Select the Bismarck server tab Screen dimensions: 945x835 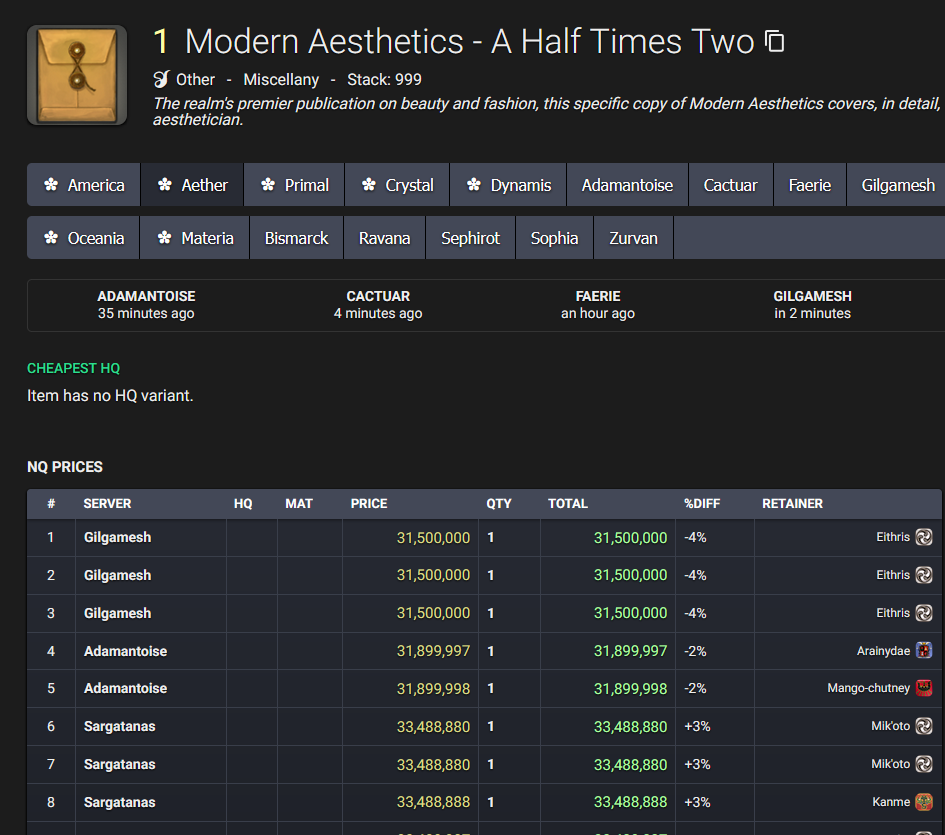[x=297, y=238]
